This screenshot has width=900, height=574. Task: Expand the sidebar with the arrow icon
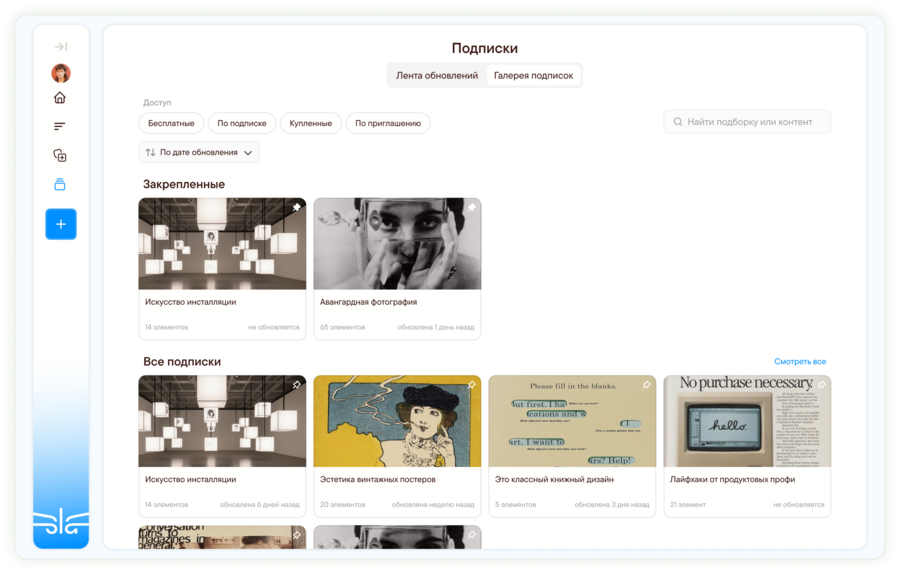coord(61,46)
